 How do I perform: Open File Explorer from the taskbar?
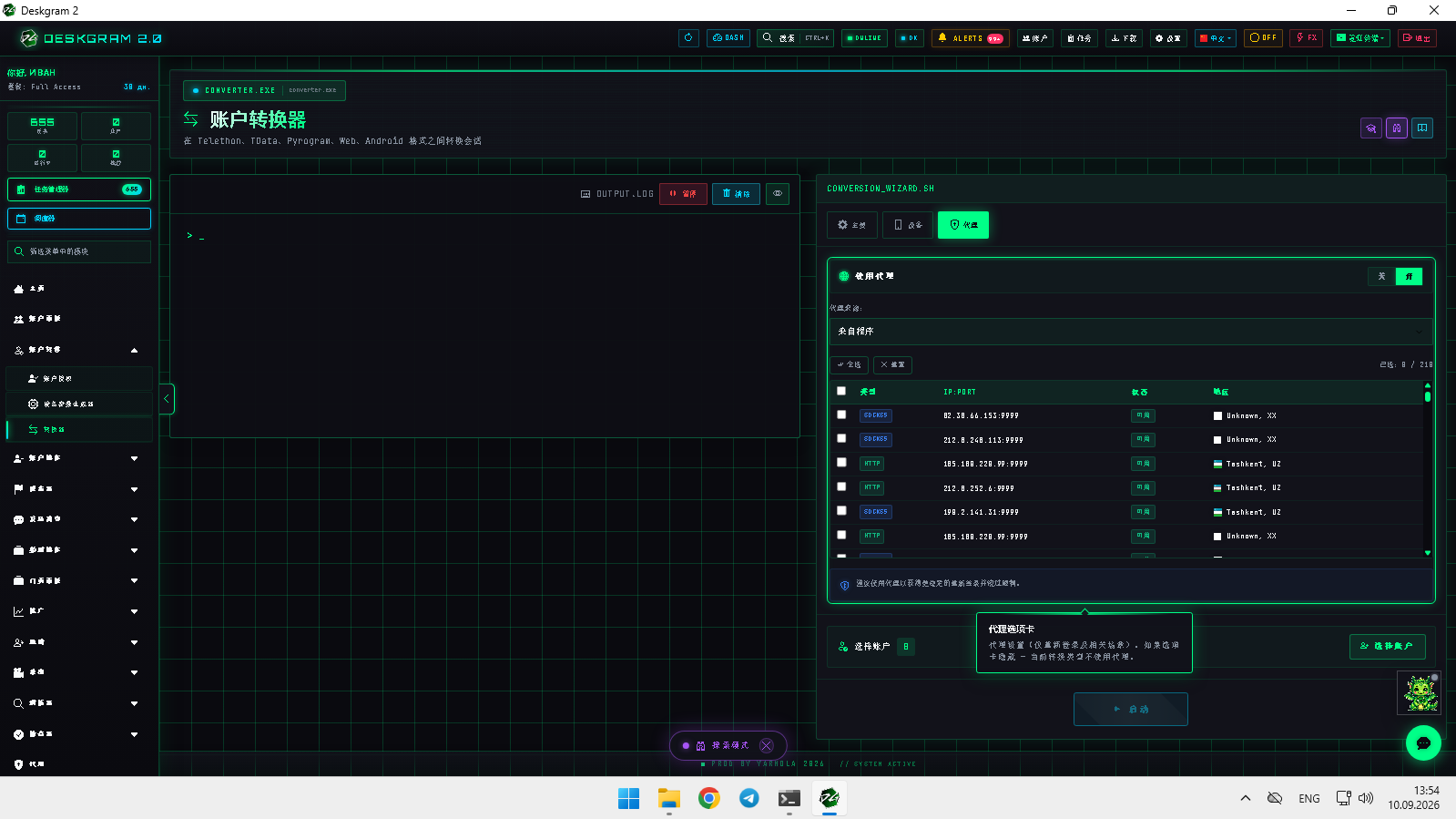pyautogui.click(x=669, y=798)
